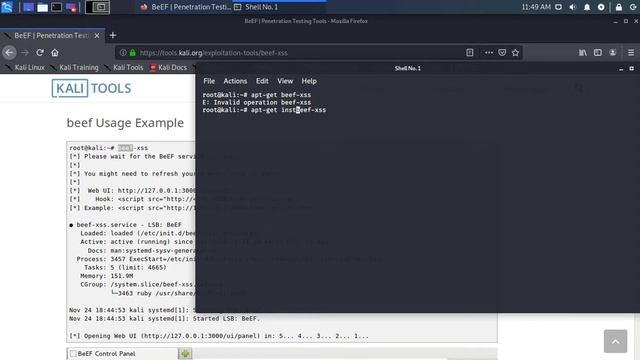The width and height of the screenshot is (640, 360).
Task: Go forward in Firefox
Action: point(24,53)
